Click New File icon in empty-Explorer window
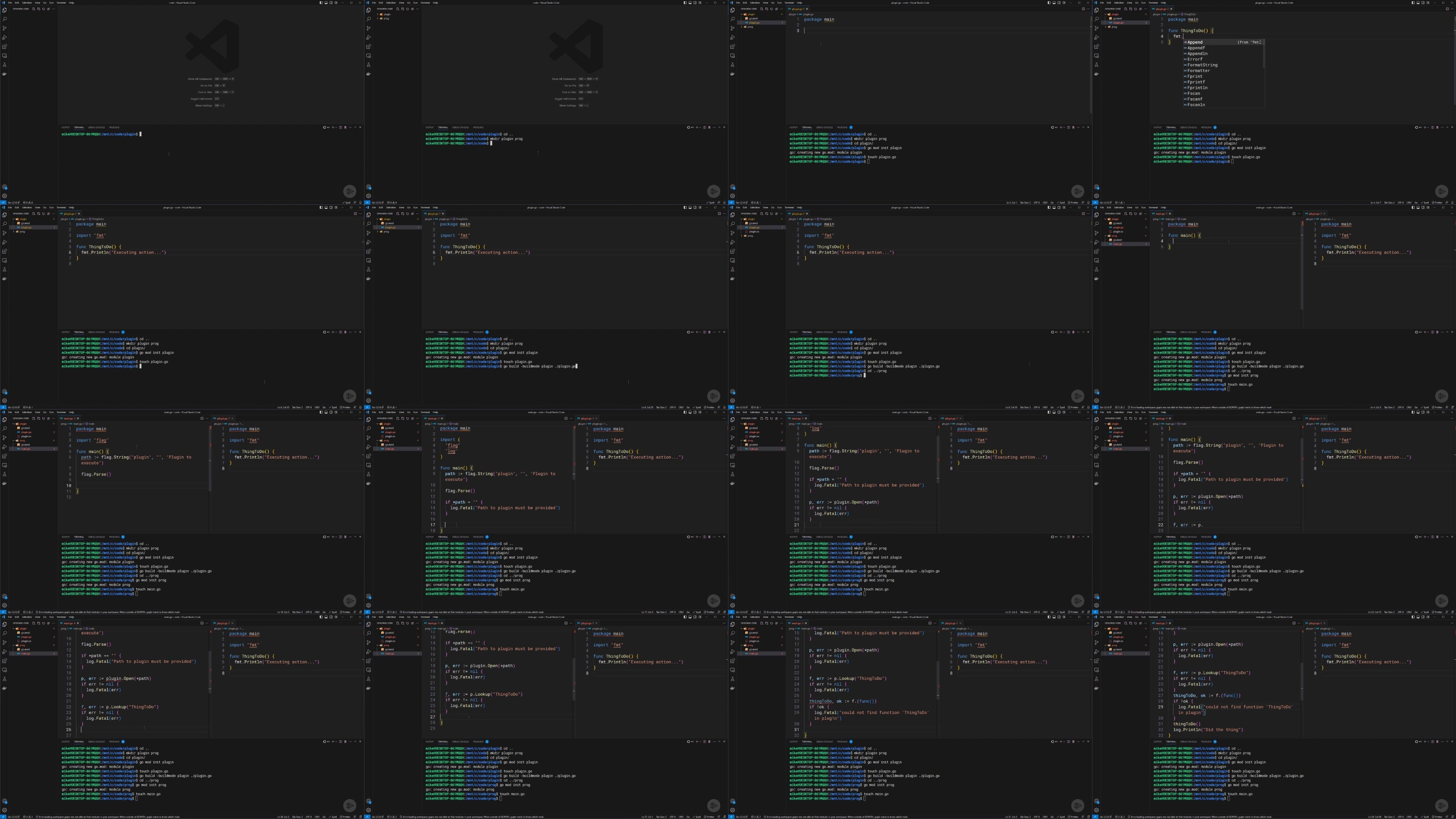Screen dimensions: 1456x819 [34, 9]
